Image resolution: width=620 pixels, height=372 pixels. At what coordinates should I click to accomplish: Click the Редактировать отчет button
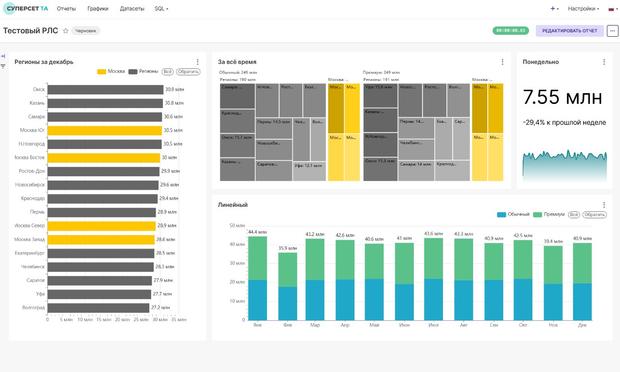pyautogui.click(x=570, y=31)
